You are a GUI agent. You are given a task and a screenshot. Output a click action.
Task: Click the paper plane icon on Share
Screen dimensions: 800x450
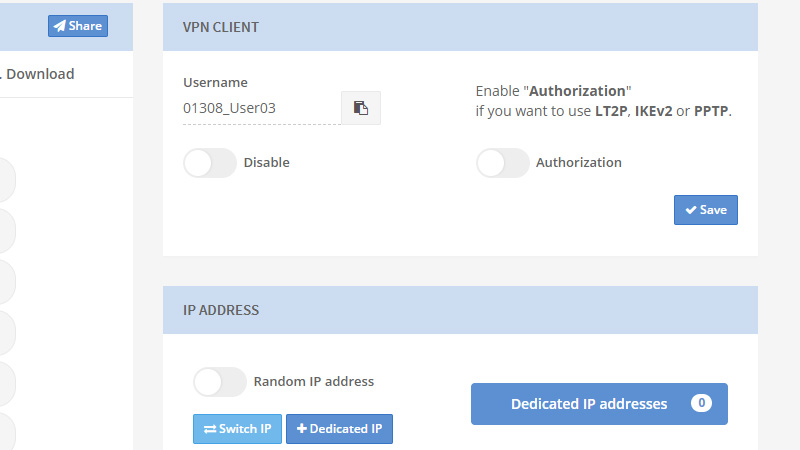[x=60, y=26]
